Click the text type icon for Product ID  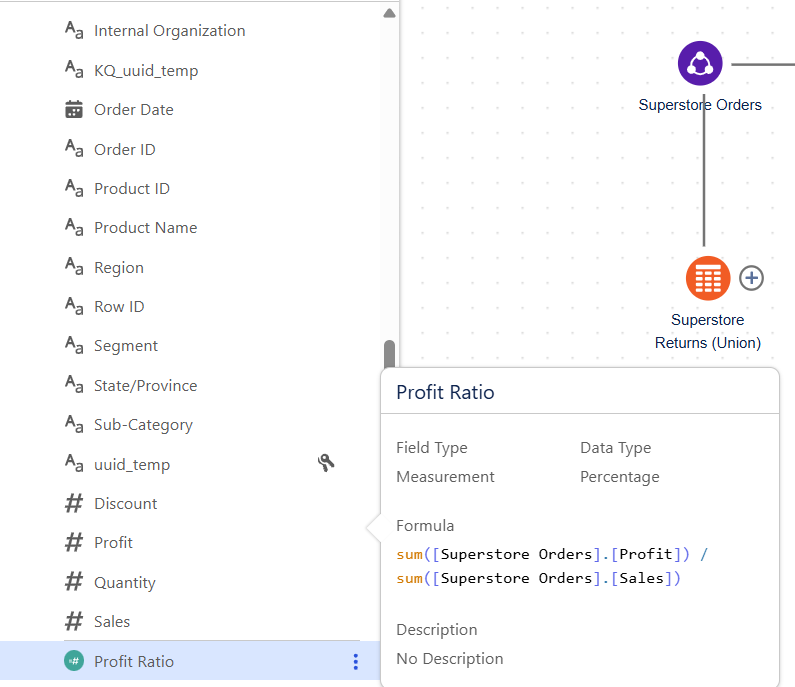point(74,188)
